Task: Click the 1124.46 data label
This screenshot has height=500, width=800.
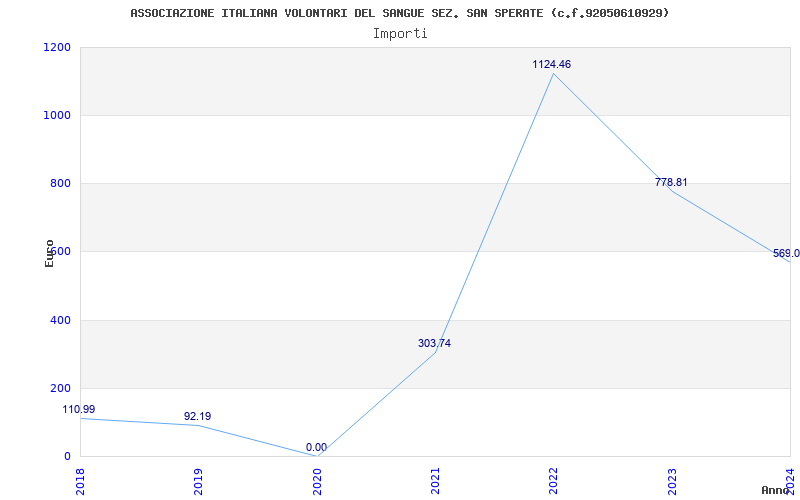Action: click(552, 64)
